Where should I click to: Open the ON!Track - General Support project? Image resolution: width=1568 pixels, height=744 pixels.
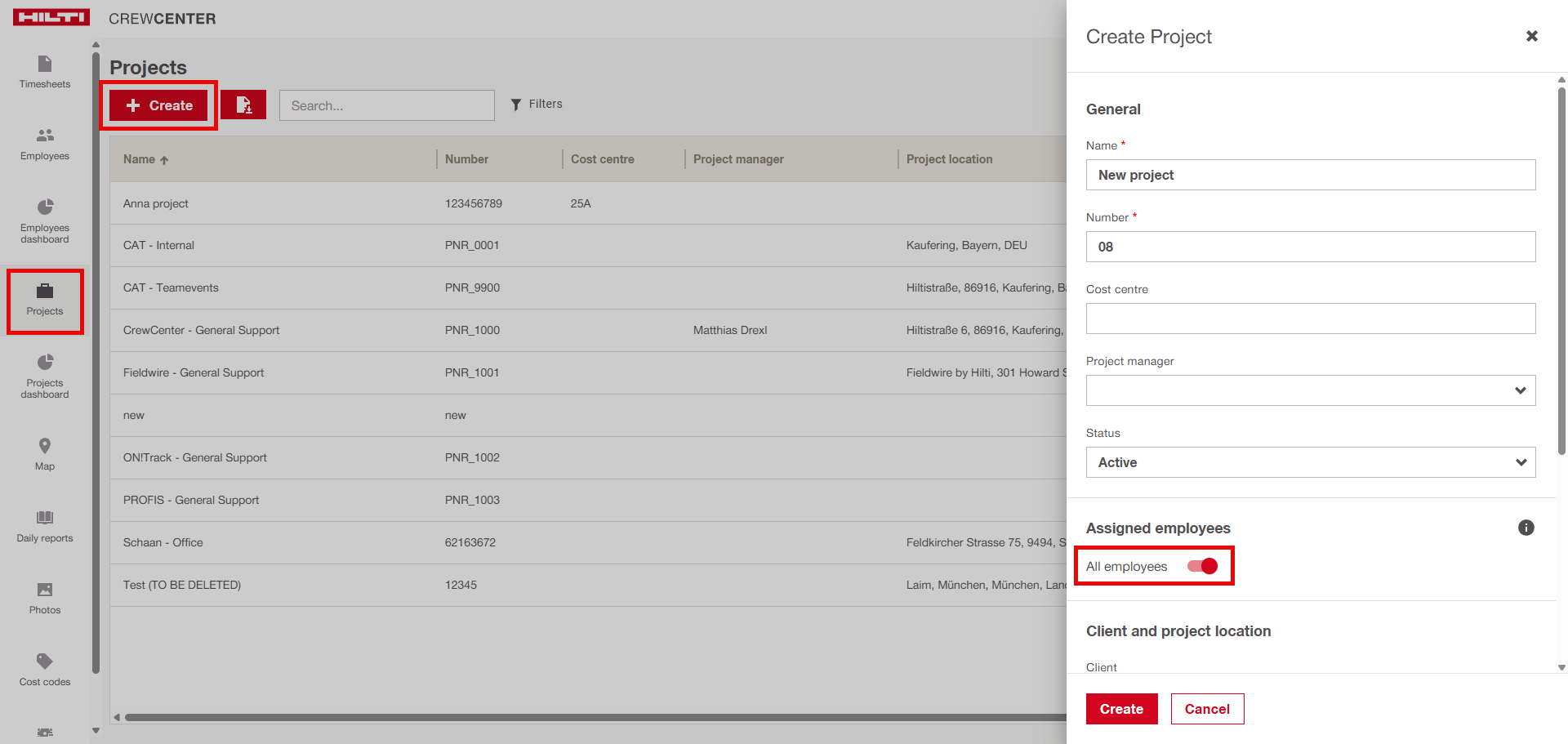(x=588, y=458)
